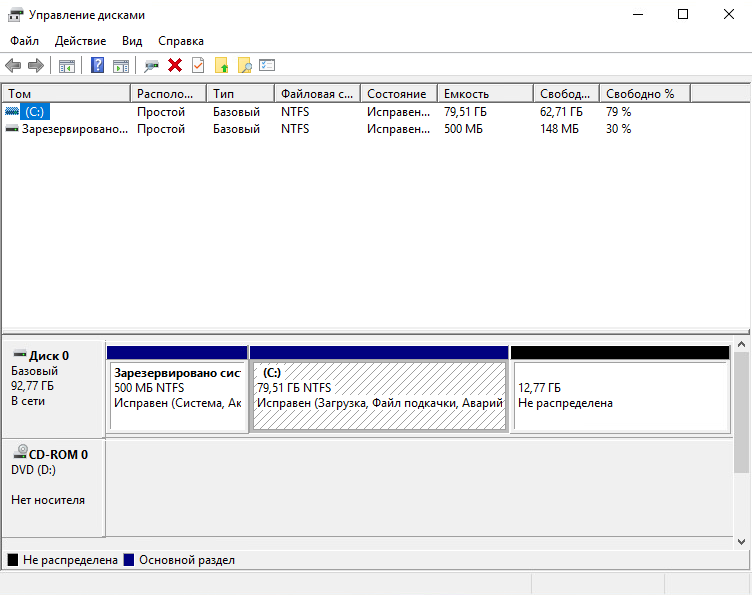This screenshot has width=752, height=595.
Task: Click the 92,77 ГБ disk size text
Action: click(33, 386)
